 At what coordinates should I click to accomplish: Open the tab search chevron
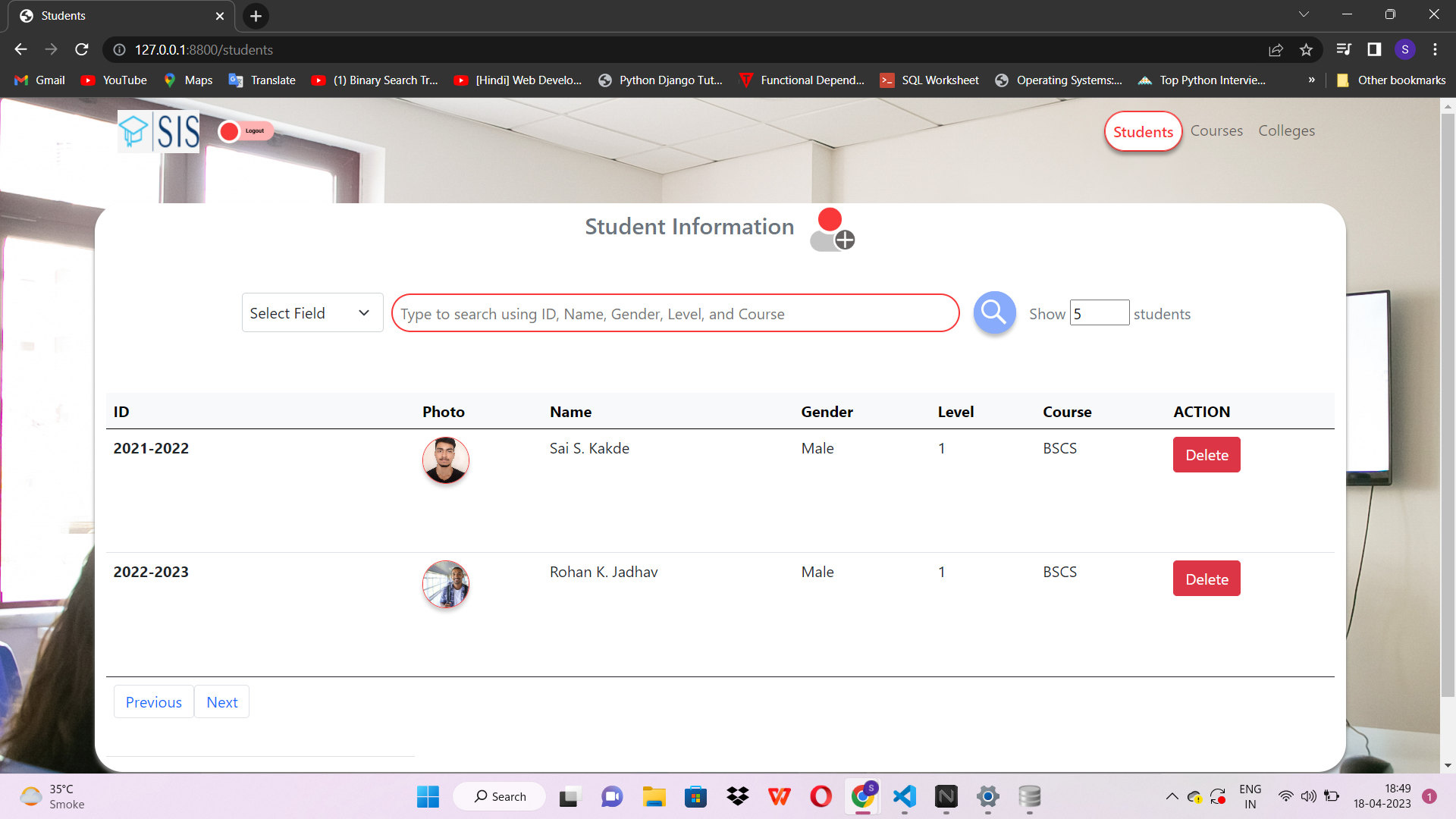(1304, 14)
